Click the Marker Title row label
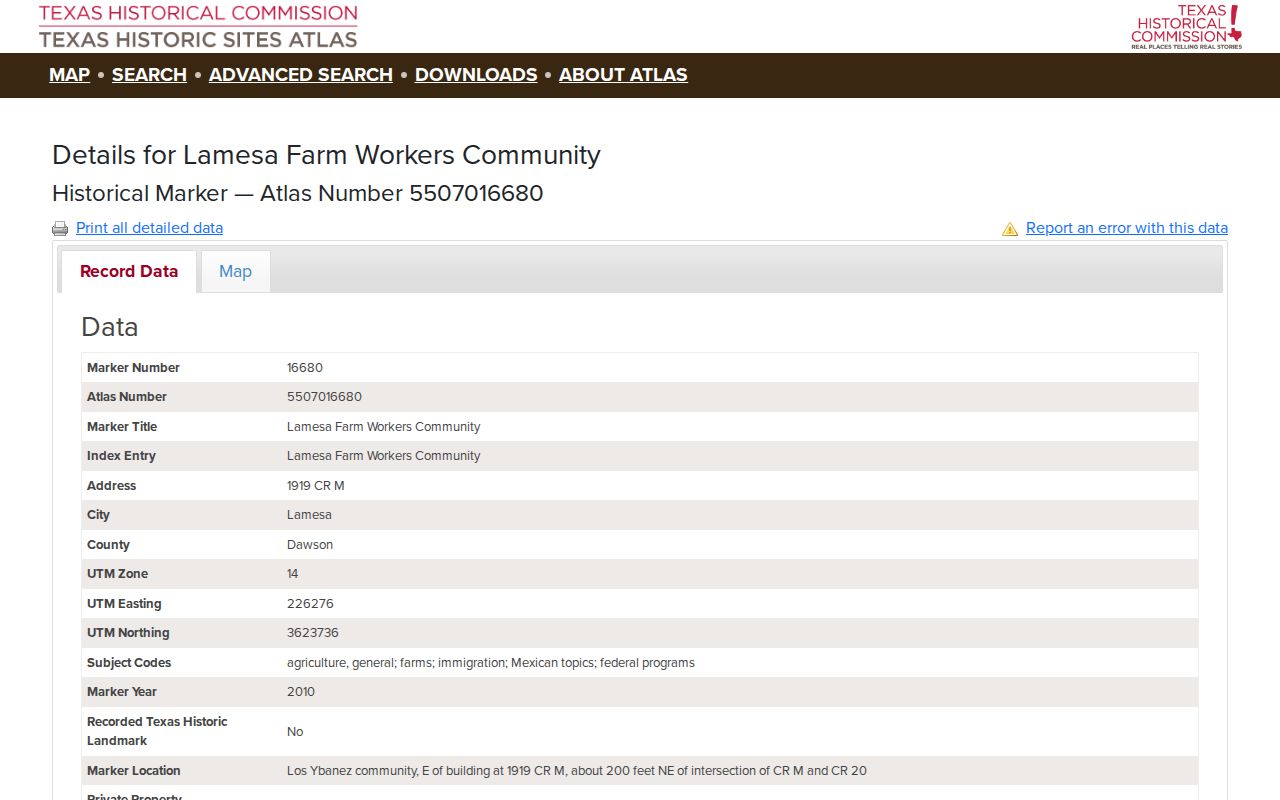This screenshot has height=800, width=1280. click(x=122, y=427)
